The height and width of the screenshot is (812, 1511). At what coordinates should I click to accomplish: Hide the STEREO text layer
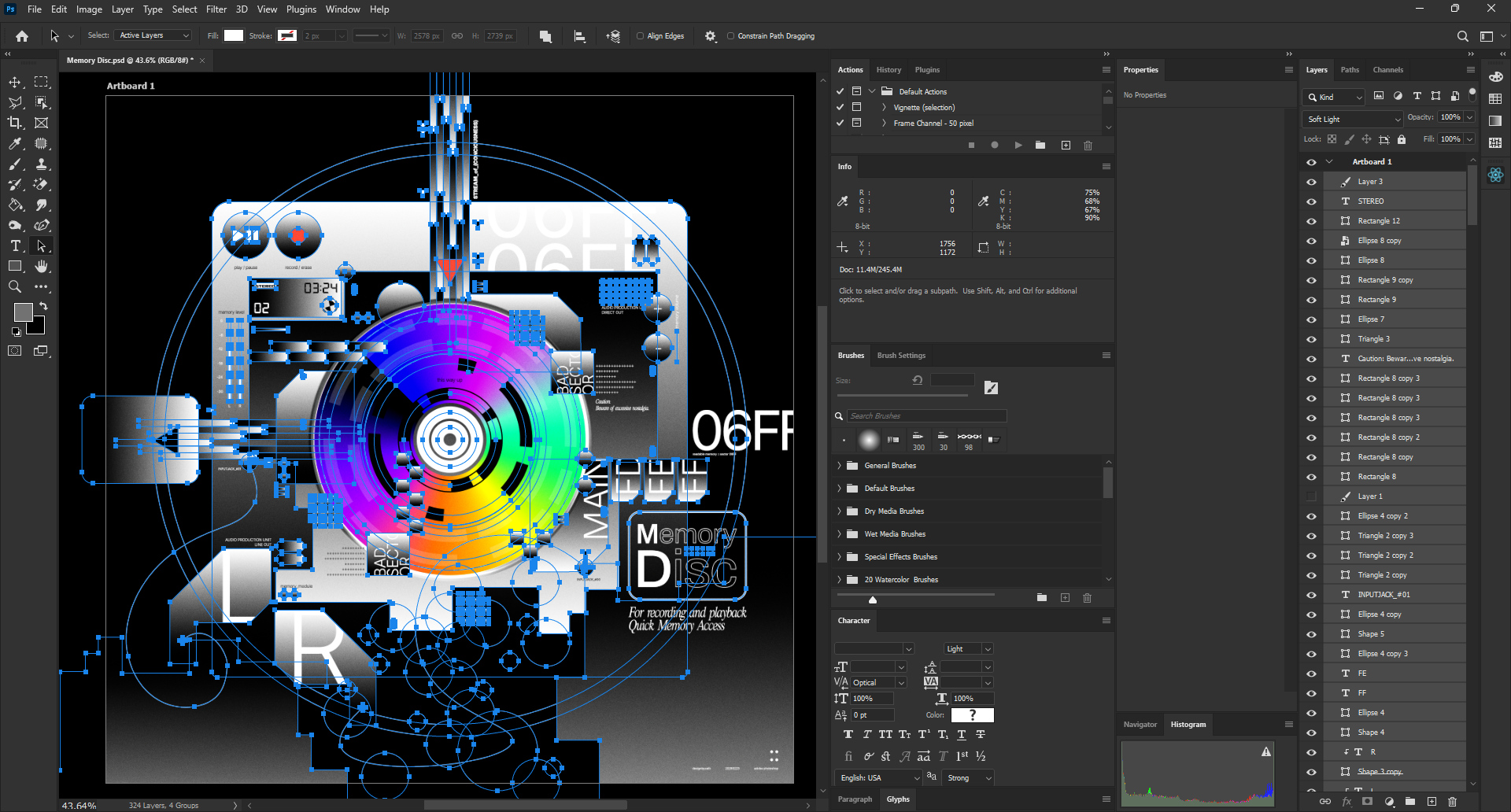[1311, 201]
